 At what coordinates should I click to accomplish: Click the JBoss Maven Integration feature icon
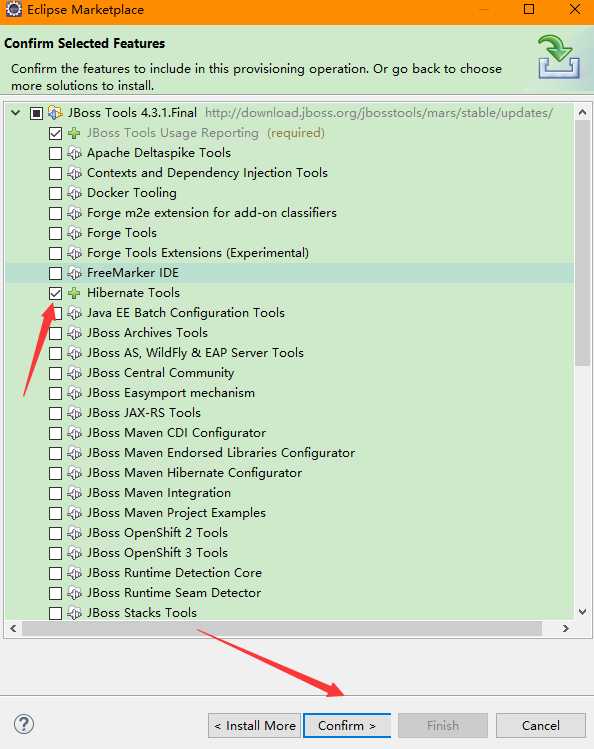pos(74,493)
